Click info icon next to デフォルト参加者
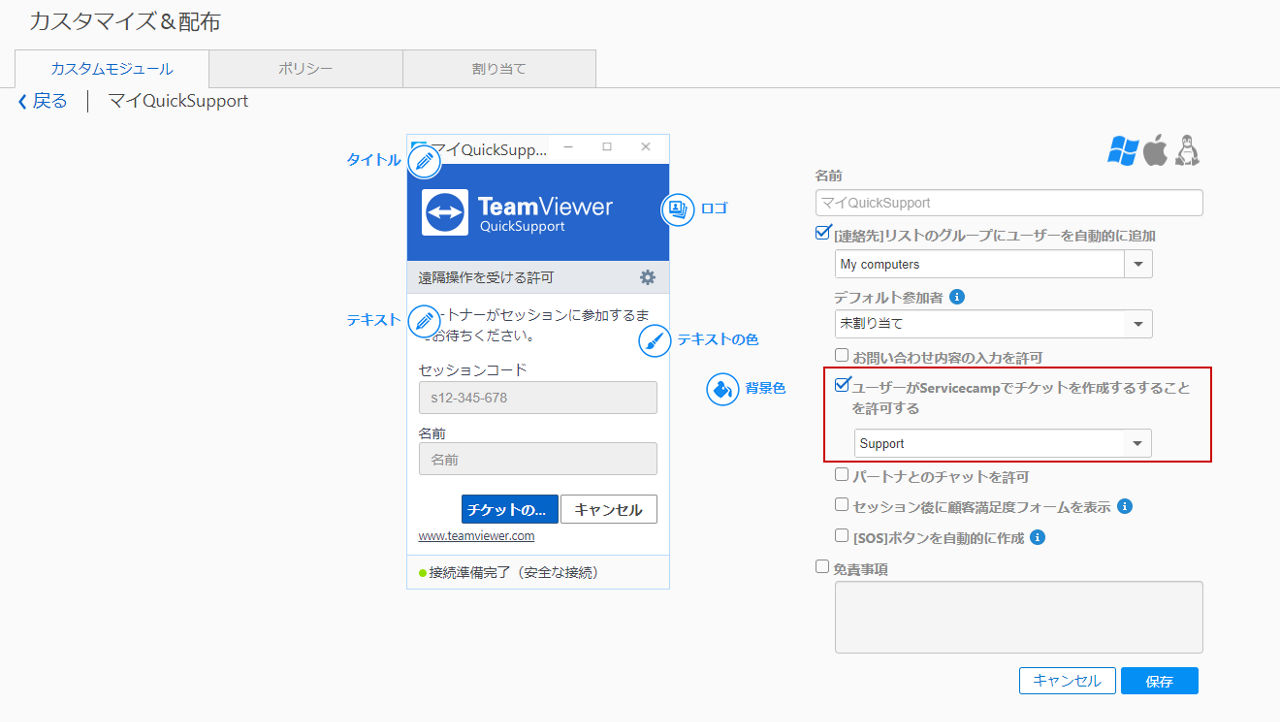The height and width of the screenshot is (722, 1280). click(957, 297)
